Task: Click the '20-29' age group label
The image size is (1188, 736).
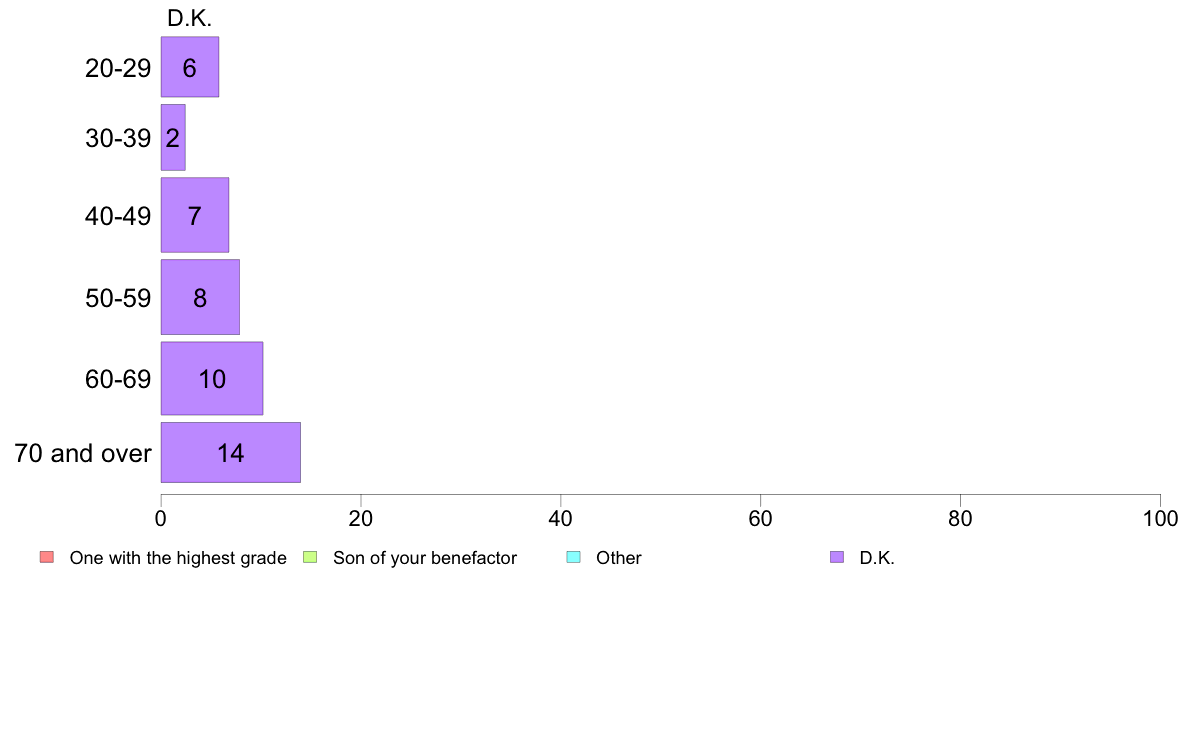Action: [118, 68]
